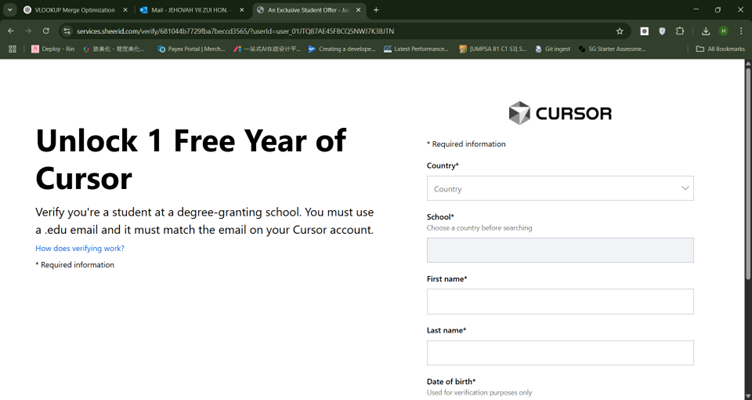Open the Country dropdown
752x400 pixels.
pyautogui.click(x=560, y=188)
